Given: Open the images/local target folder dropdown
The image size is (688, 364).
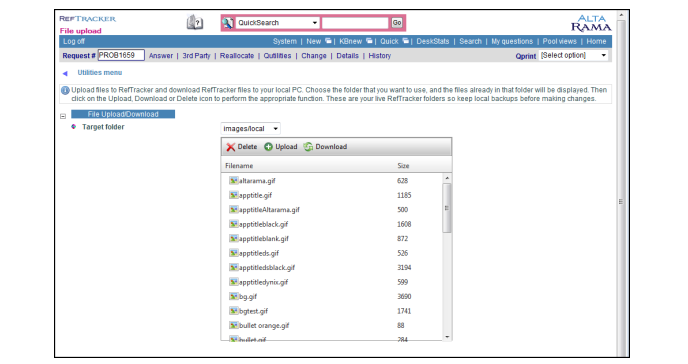Looking at the screenshot, I should click(x=250, y=128).
